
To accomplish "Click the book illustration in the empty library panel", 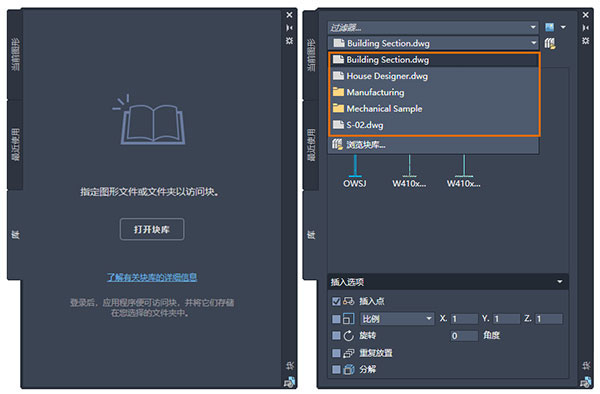I will pos(149,119).
